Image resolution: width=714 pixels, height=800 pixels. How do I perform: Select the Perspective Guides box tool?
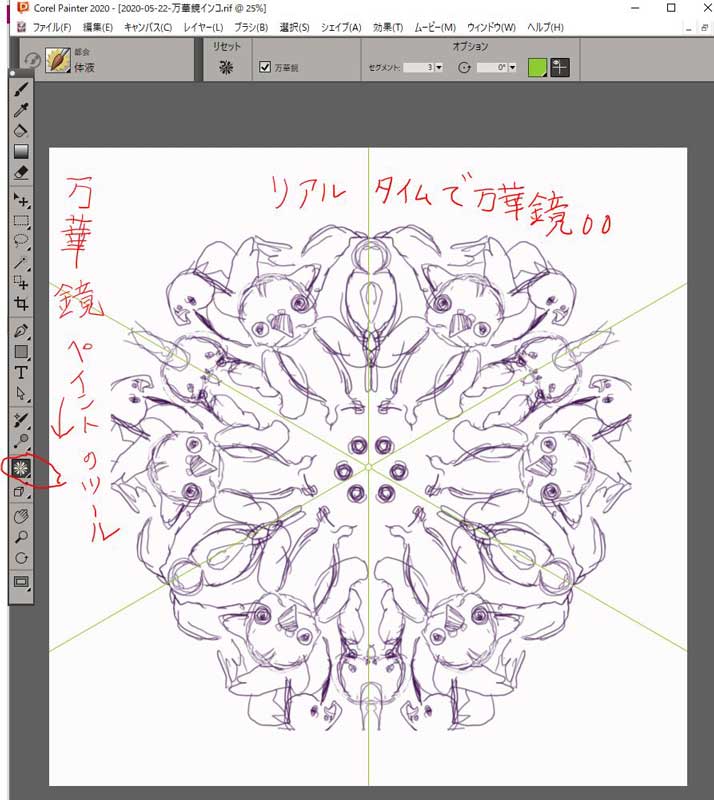click(19, 492)
